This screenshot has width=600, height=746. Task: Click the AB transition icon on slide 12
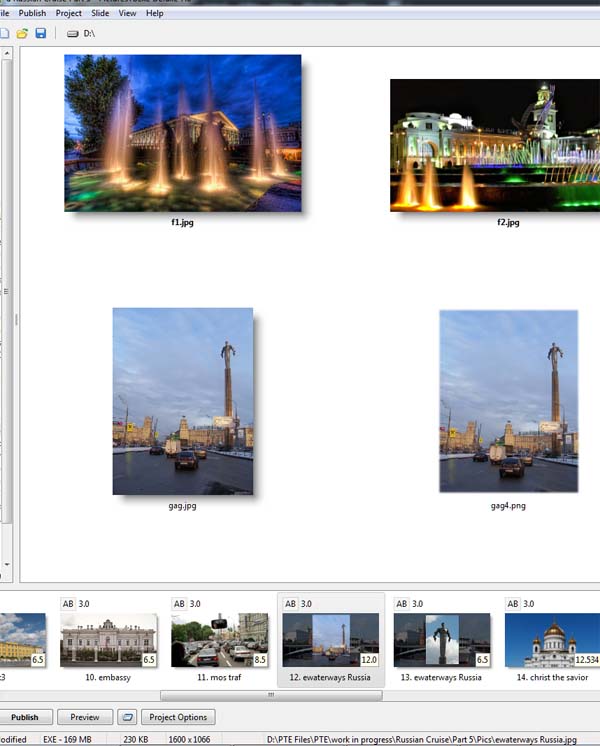290,604
